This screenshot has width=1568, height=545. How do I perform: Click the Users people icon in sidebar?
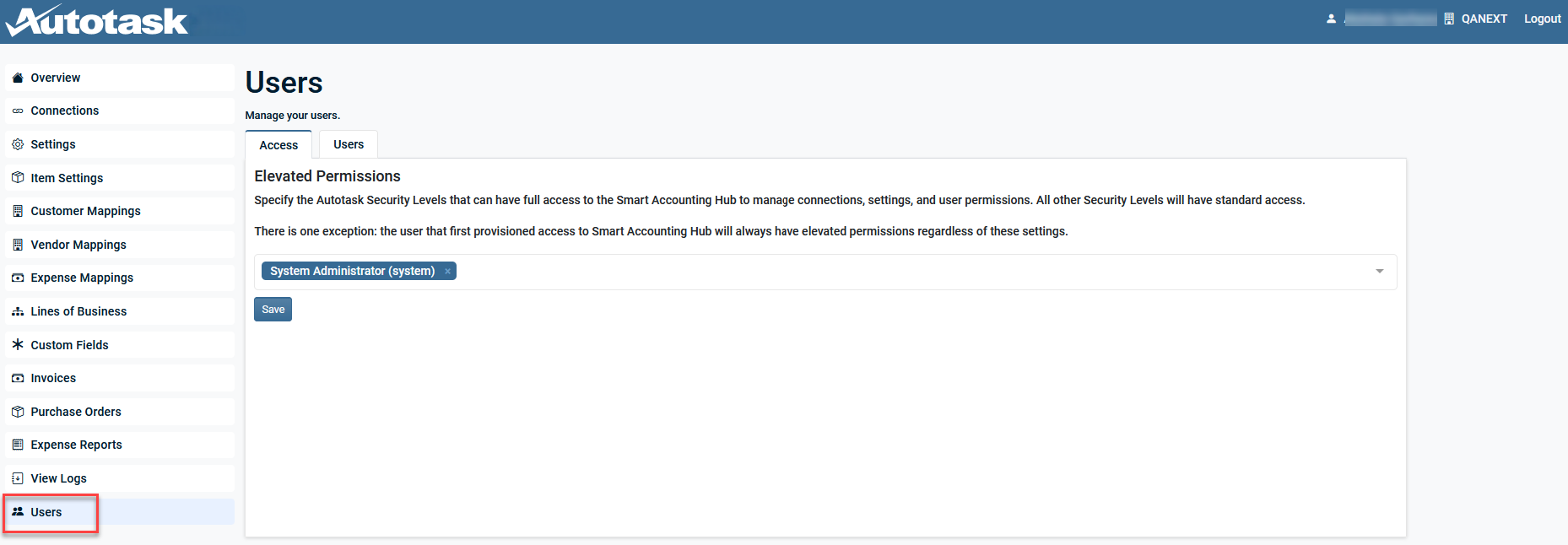point(18,512)
